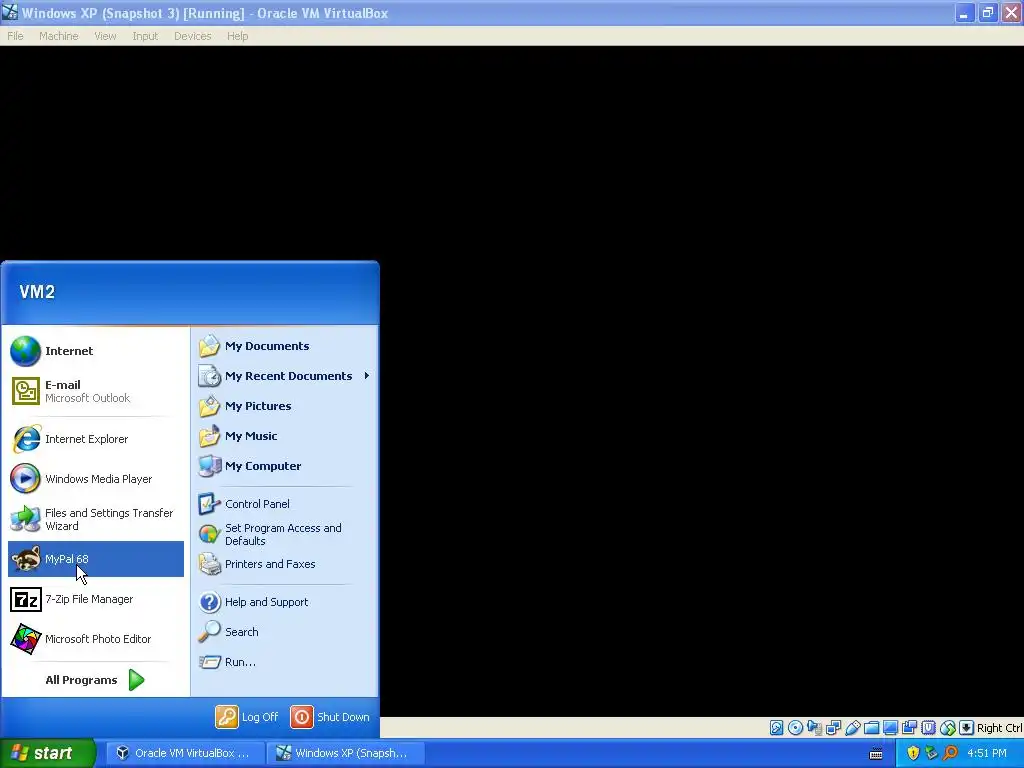This screenshot has height=768, width=1024.
Task: Open Control Panel
Action: click(285, 504)
